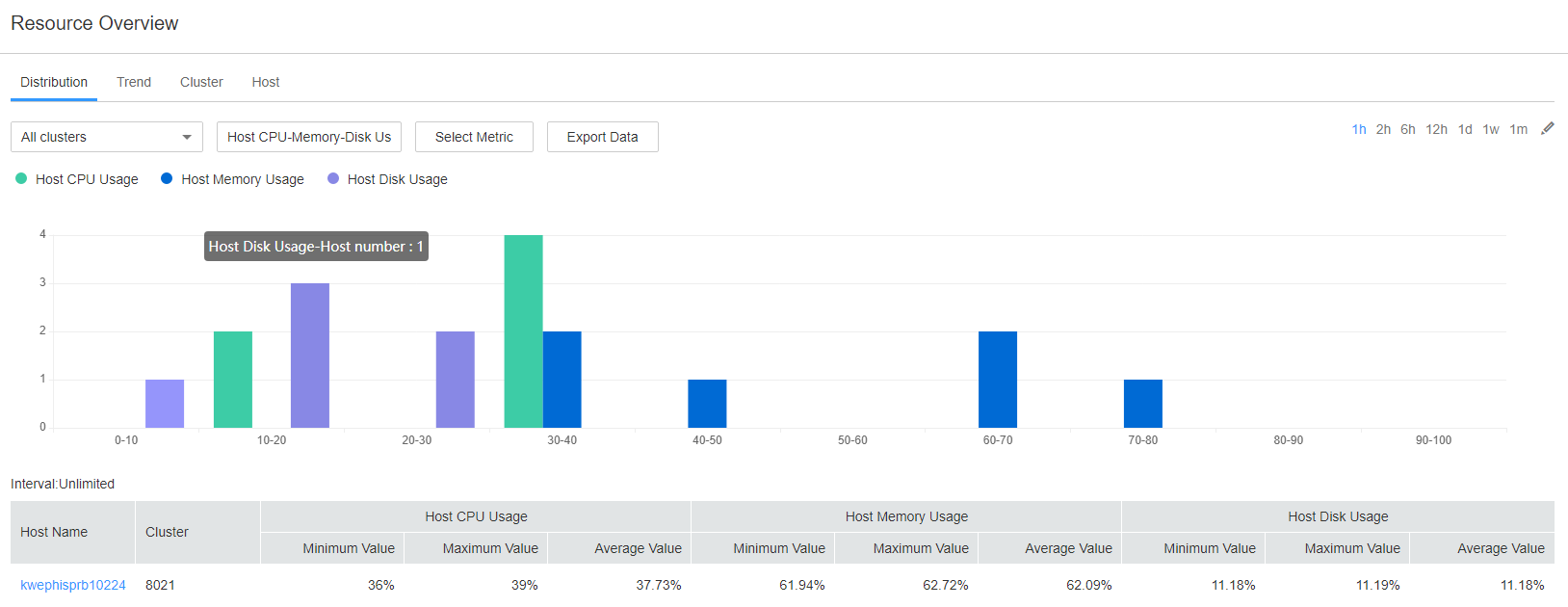The width and height of the screenshot is (1568, 607).
Task: Select the 2h time range
Action: [x=1383, y=129]
